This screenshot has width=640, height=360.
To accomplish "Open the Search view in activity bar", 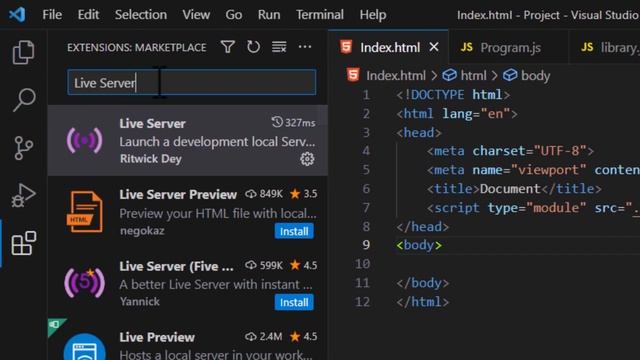I will pos(24,100).
